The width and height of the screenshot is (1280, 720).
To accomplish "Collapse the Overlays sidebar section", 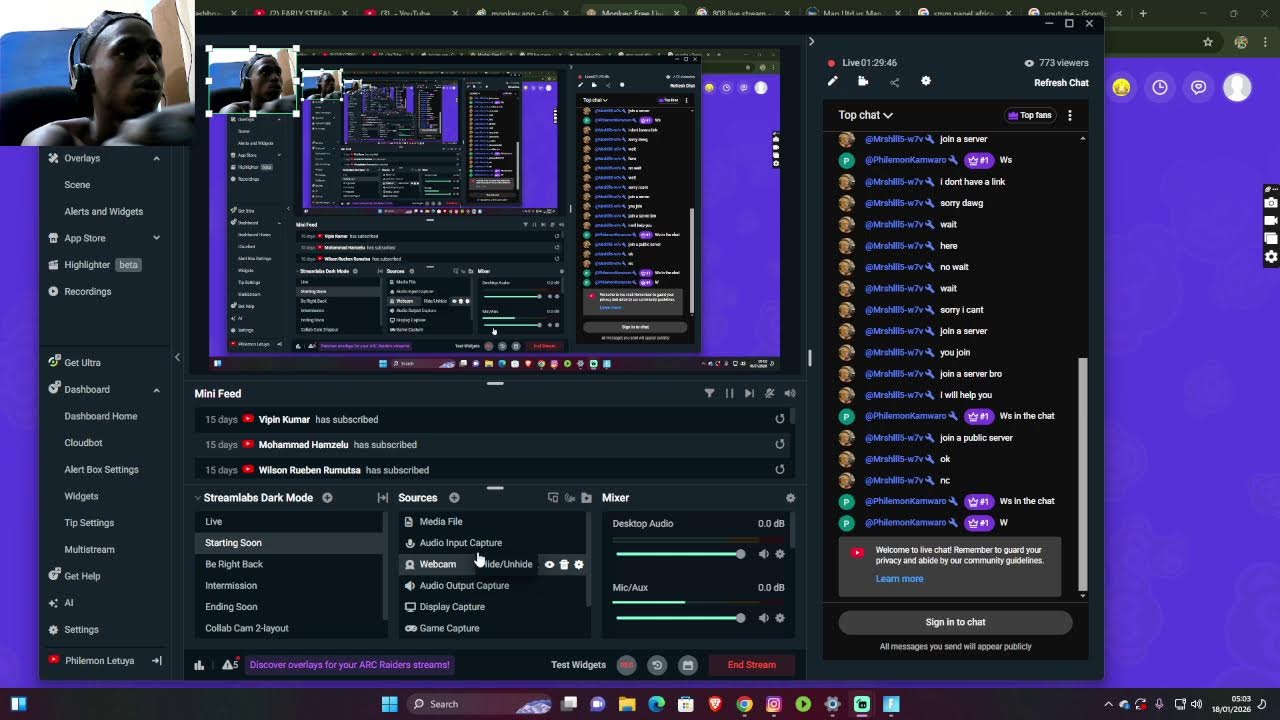I will coord(156,158).
